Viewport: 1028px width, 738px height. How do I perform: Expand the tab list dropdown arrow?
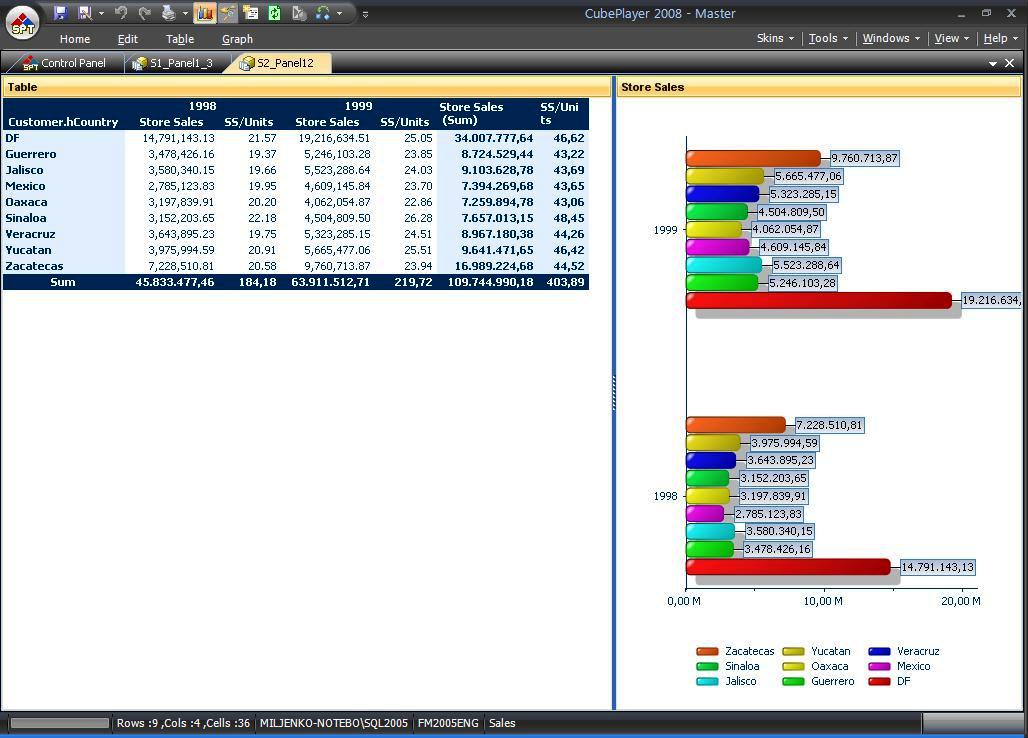[992, 63]
